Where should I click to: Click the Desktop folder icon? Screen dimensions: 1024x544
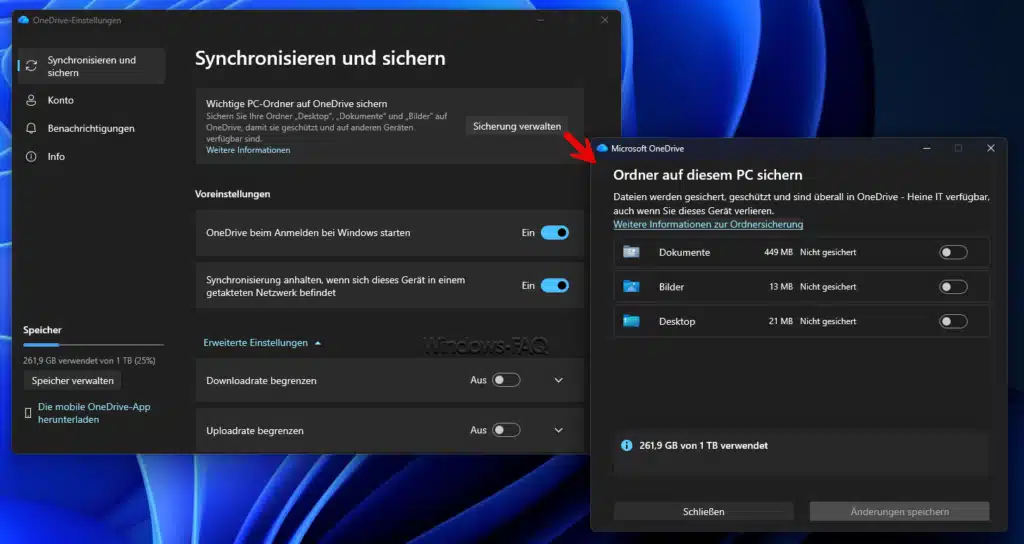coord(631,321)
